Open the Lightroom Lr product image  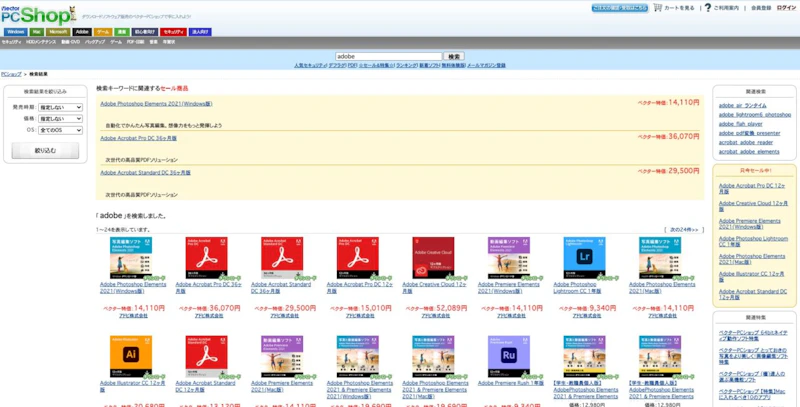[584, 258]
